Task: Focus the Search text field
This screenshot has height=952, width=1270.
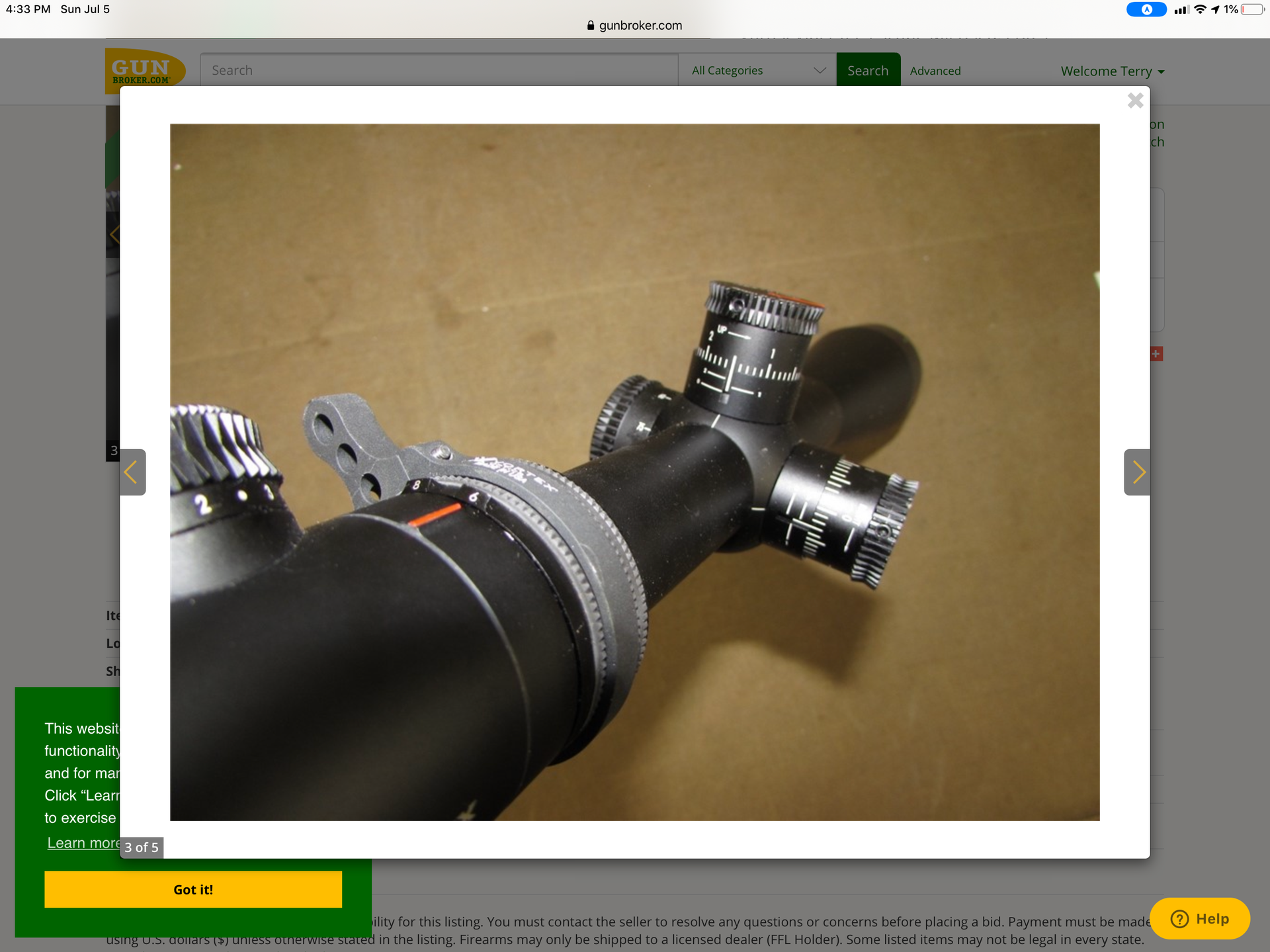Action: (x=439, y=70)
